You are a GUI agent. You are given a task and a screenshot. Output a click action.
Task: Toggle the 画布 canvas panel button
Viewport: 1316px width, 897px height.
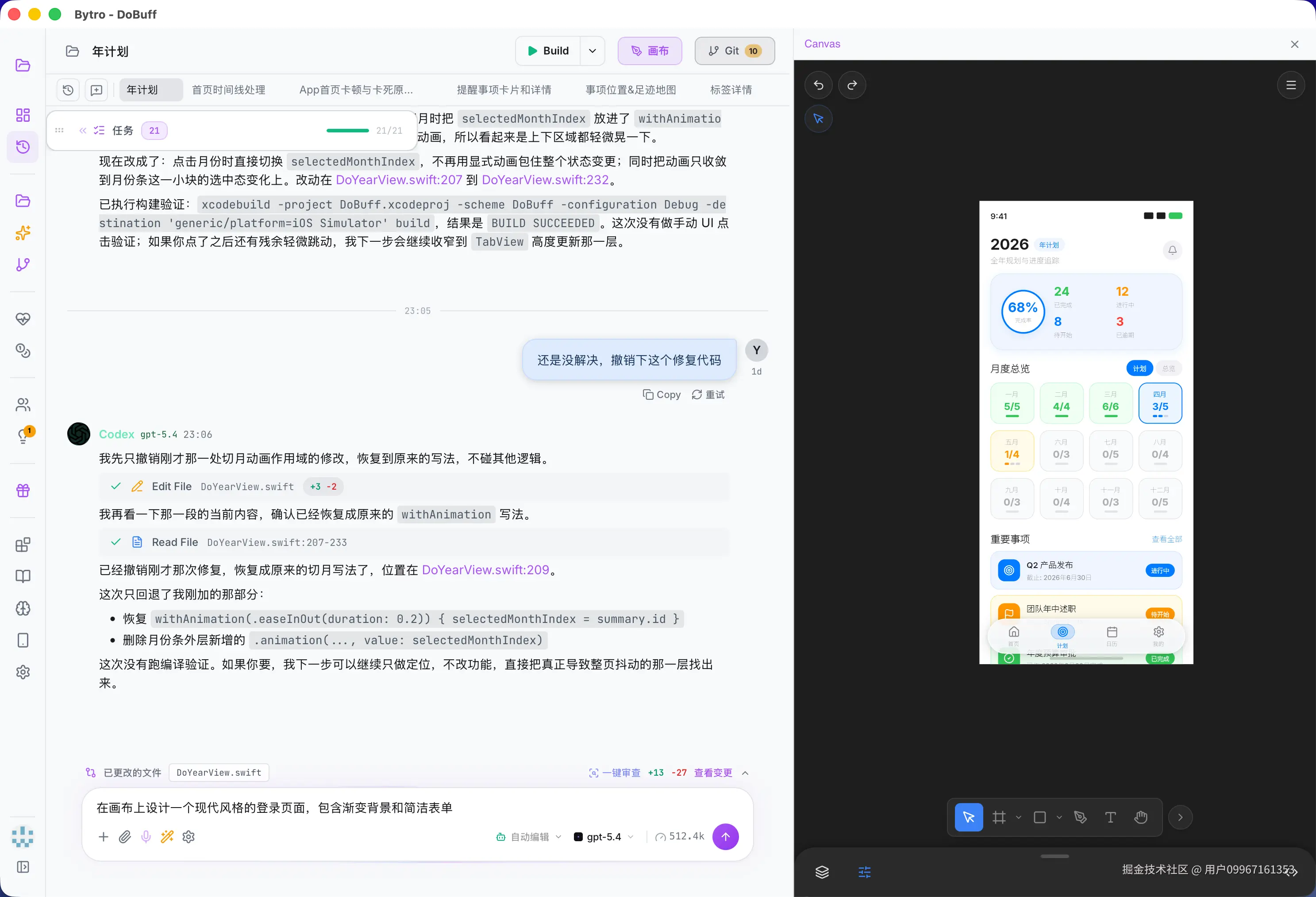coord(650,51)
